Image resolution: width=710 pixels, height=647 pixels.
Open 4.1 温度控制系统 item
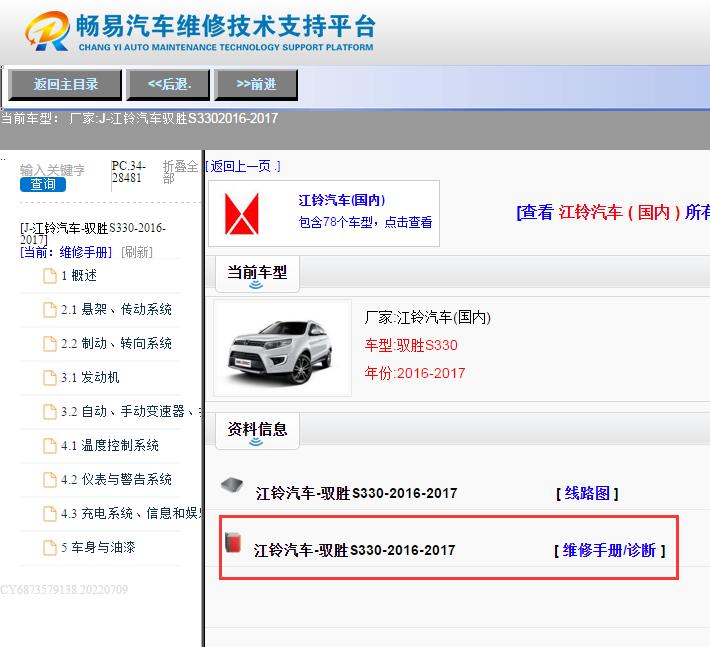(x=110, y=445)
